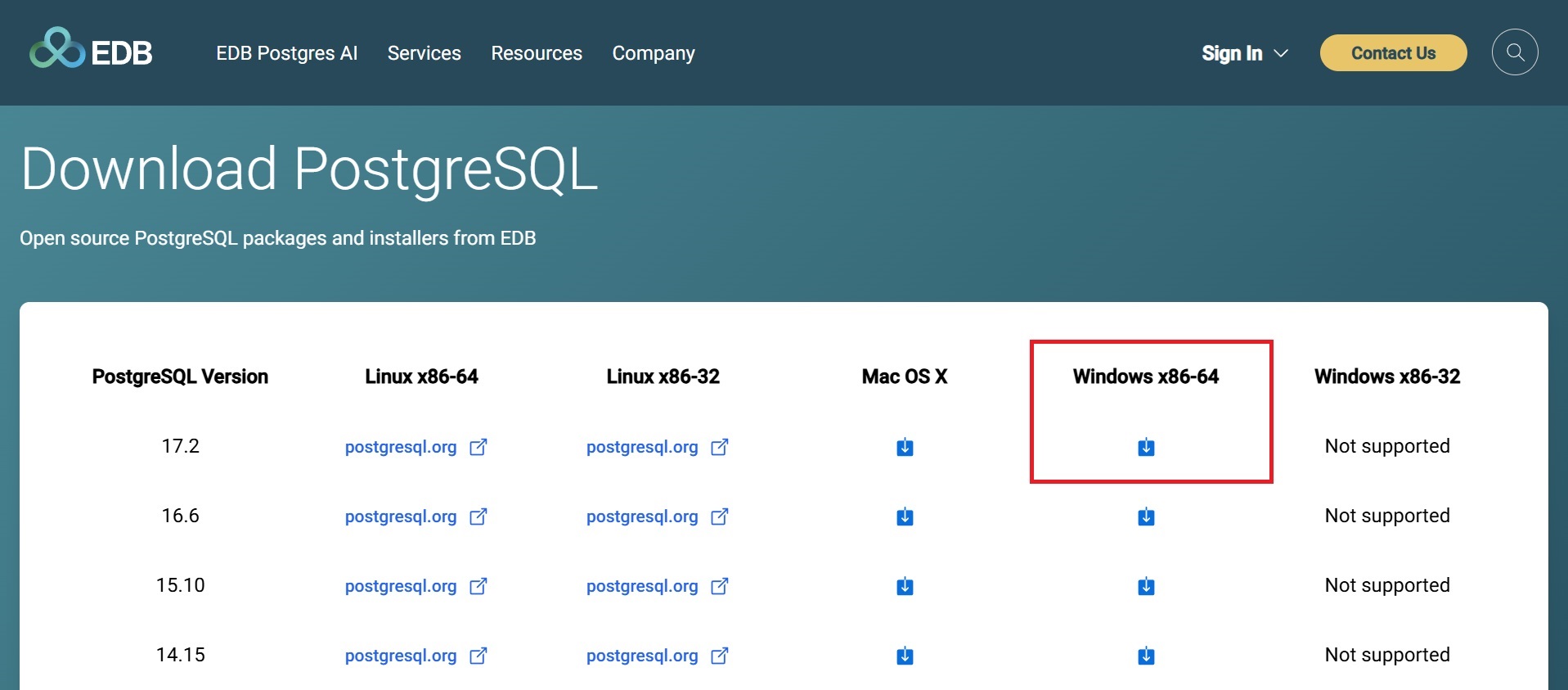Open postgresql.org link for 17.2 Linux x86-64
Viewport: 1568px width, 690px height.
click(401, 447)
